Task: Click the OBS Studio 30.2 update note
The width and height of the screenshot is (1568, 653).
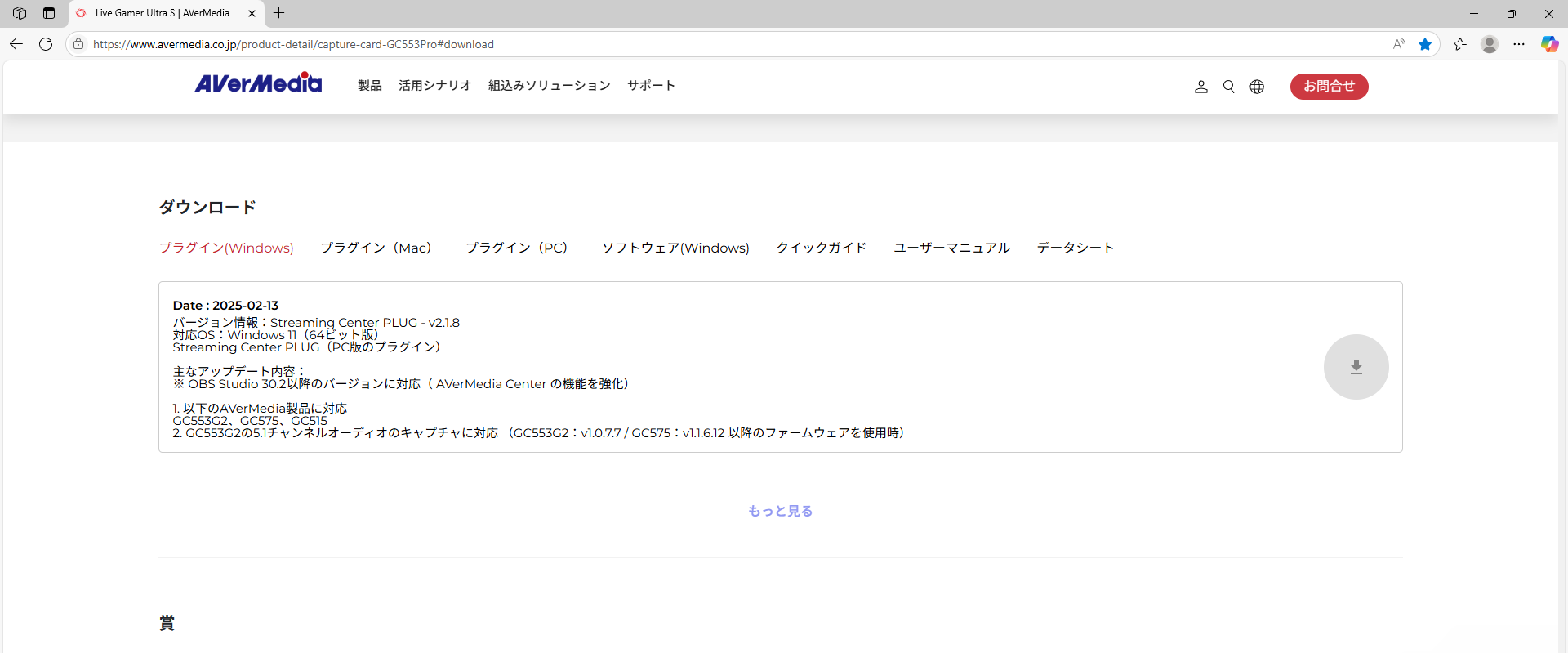Action: click(401, 384)
